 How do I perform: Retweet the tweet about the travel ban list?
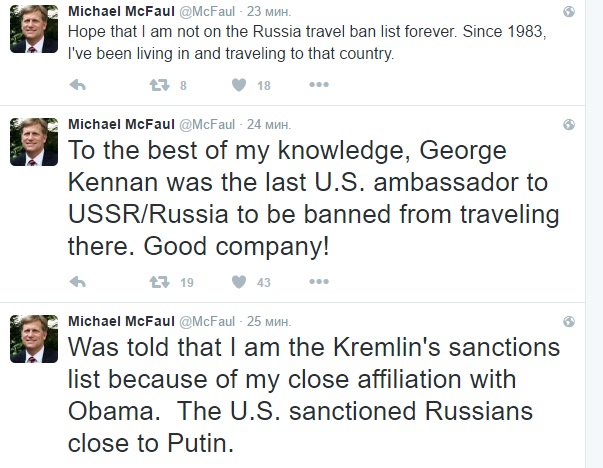(x=158, y=86)
